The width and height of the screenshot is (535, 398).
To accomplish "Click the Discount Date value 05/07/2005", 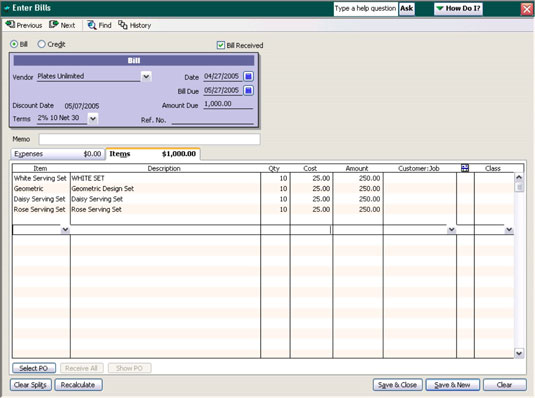I will tap(82, 106).
